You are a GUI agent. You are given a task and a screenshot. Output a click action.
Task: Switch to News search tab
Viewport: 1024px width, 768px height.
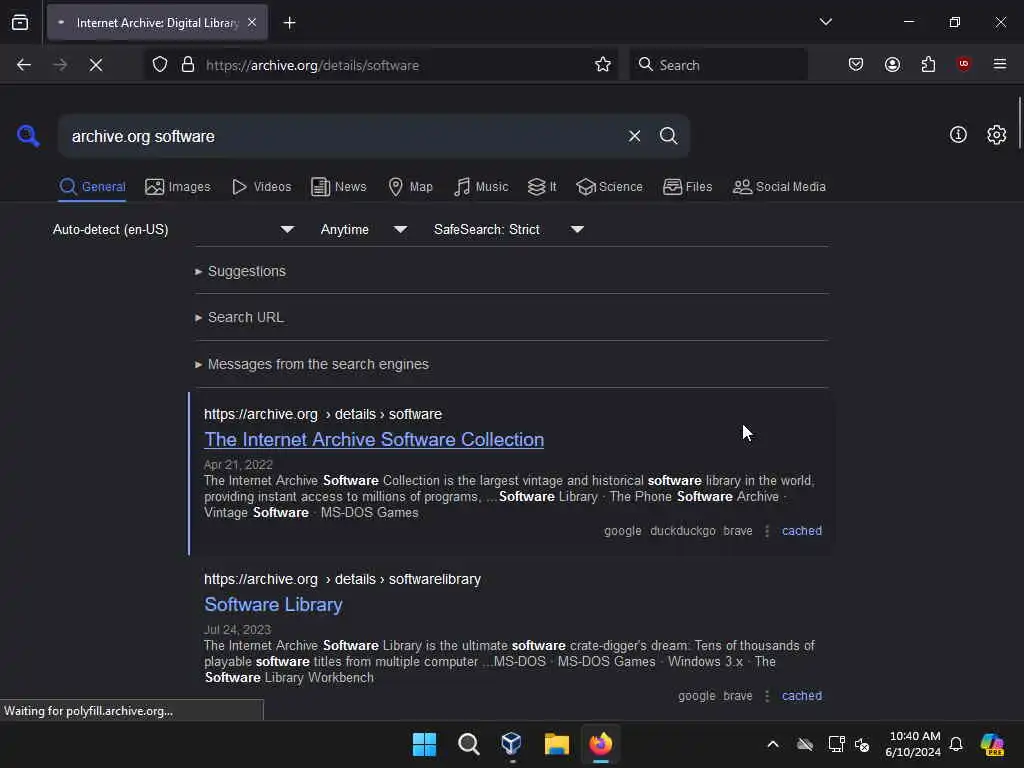pos(338,187)
